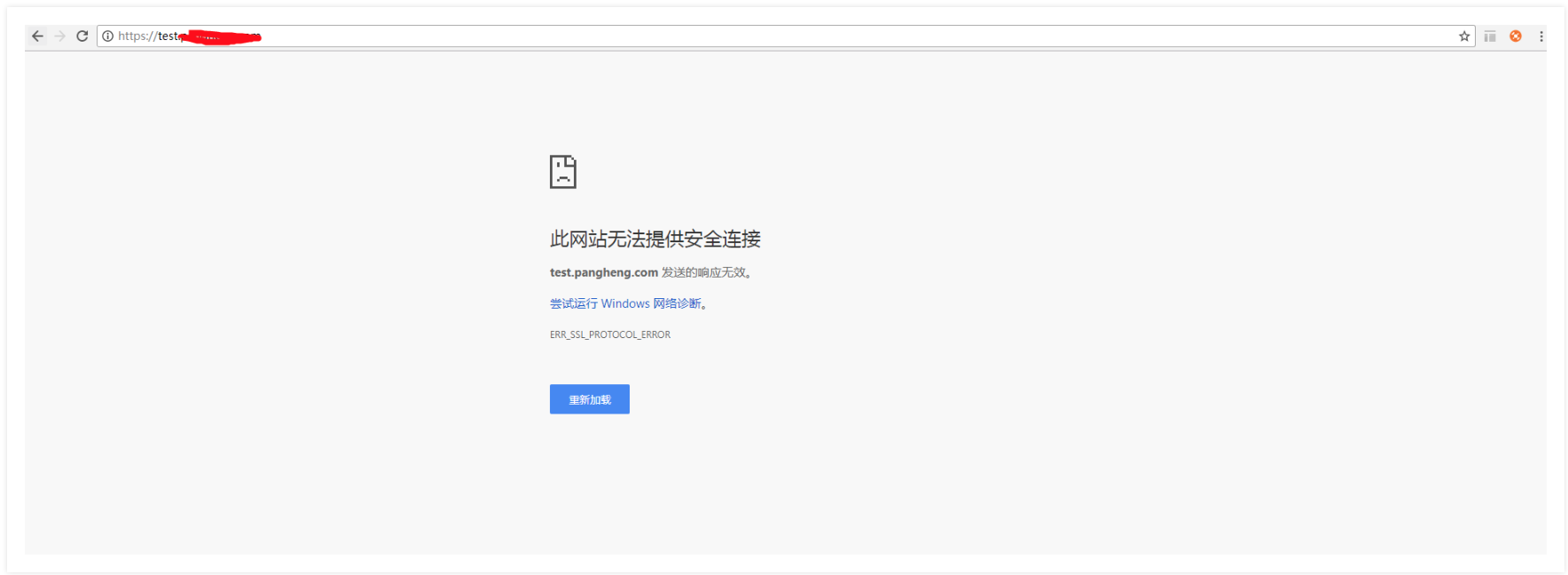1568x575 pixels.
Task: Click the test.pangheng.com domain text
Action: 604,272
